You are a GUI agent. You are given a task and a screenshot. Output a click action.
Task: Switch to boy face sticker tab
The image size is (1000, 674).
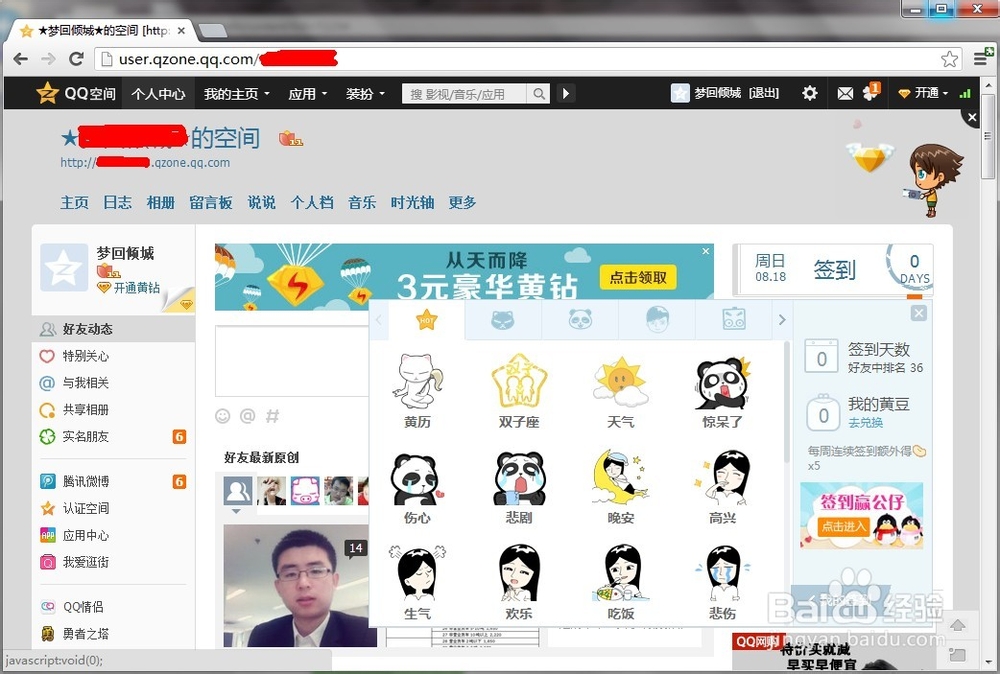(x=657, y=319)
